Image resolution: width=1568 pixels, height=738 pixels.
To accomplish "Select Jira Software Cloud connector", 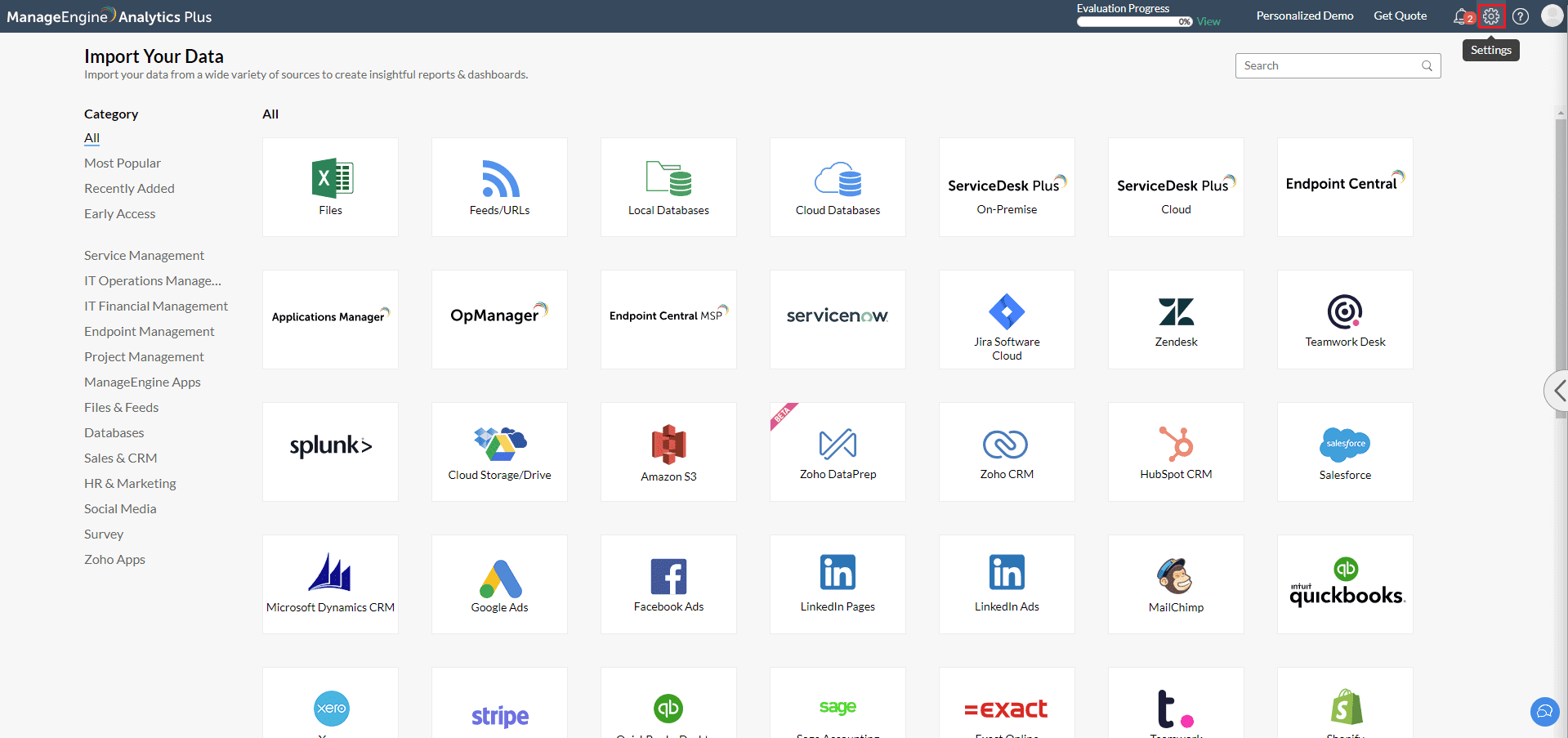I will click(x=1007, y=320).
